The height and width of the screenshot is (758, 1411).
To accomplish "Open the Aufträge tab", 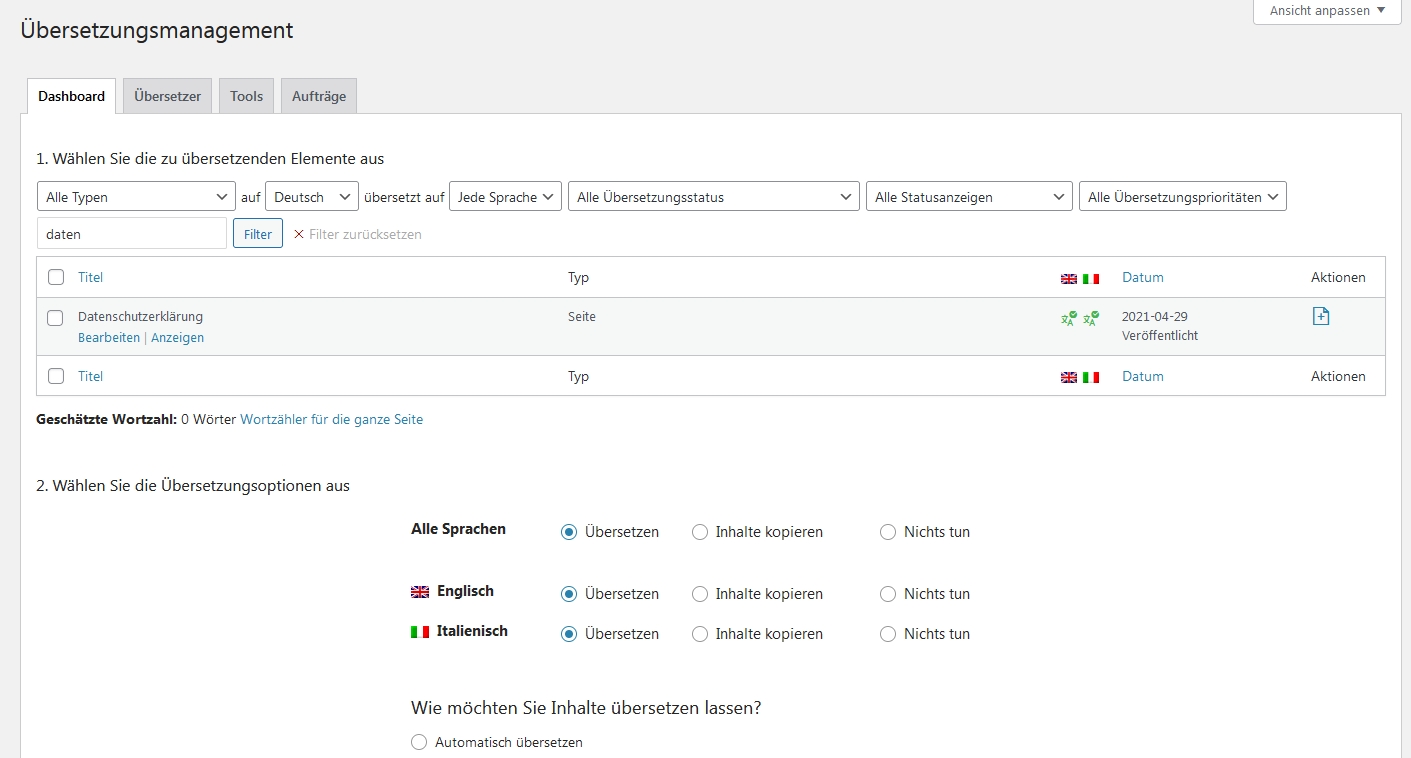I will pos(319,97).
